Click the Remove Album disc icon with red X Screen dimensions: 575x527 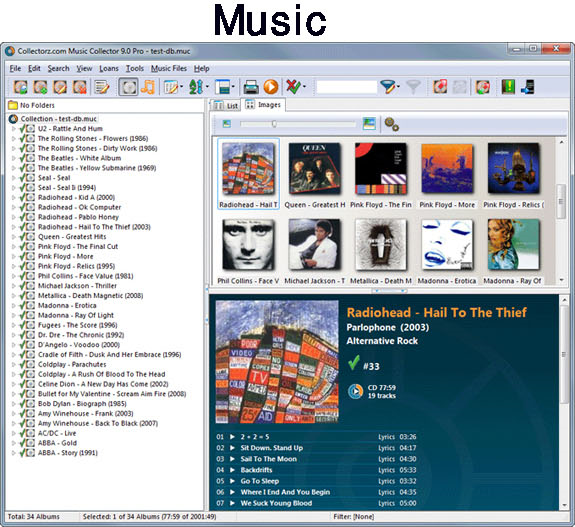point(80,87)
